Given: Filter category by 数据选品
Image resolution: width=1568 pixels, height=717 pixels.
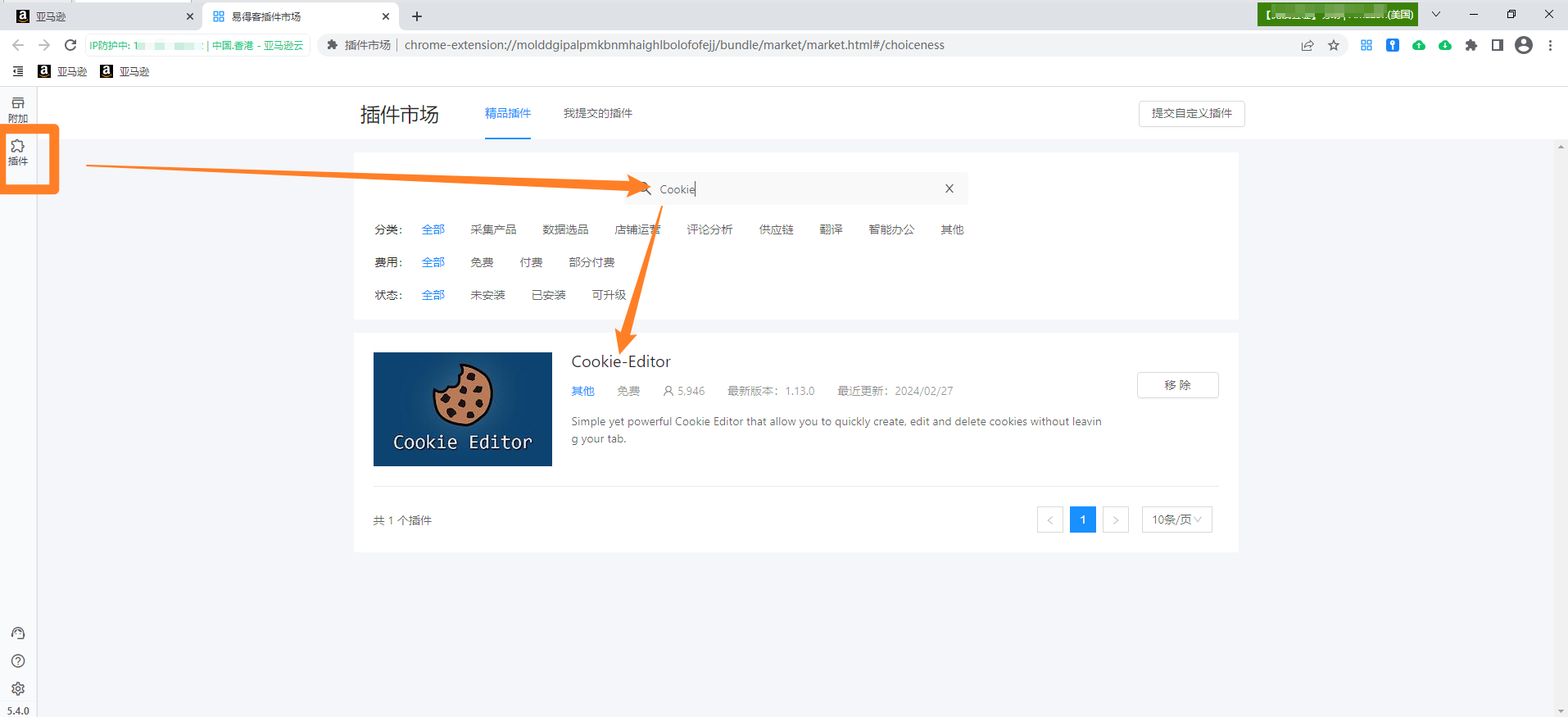Looking at the screenshot, I should click(565, 229).
